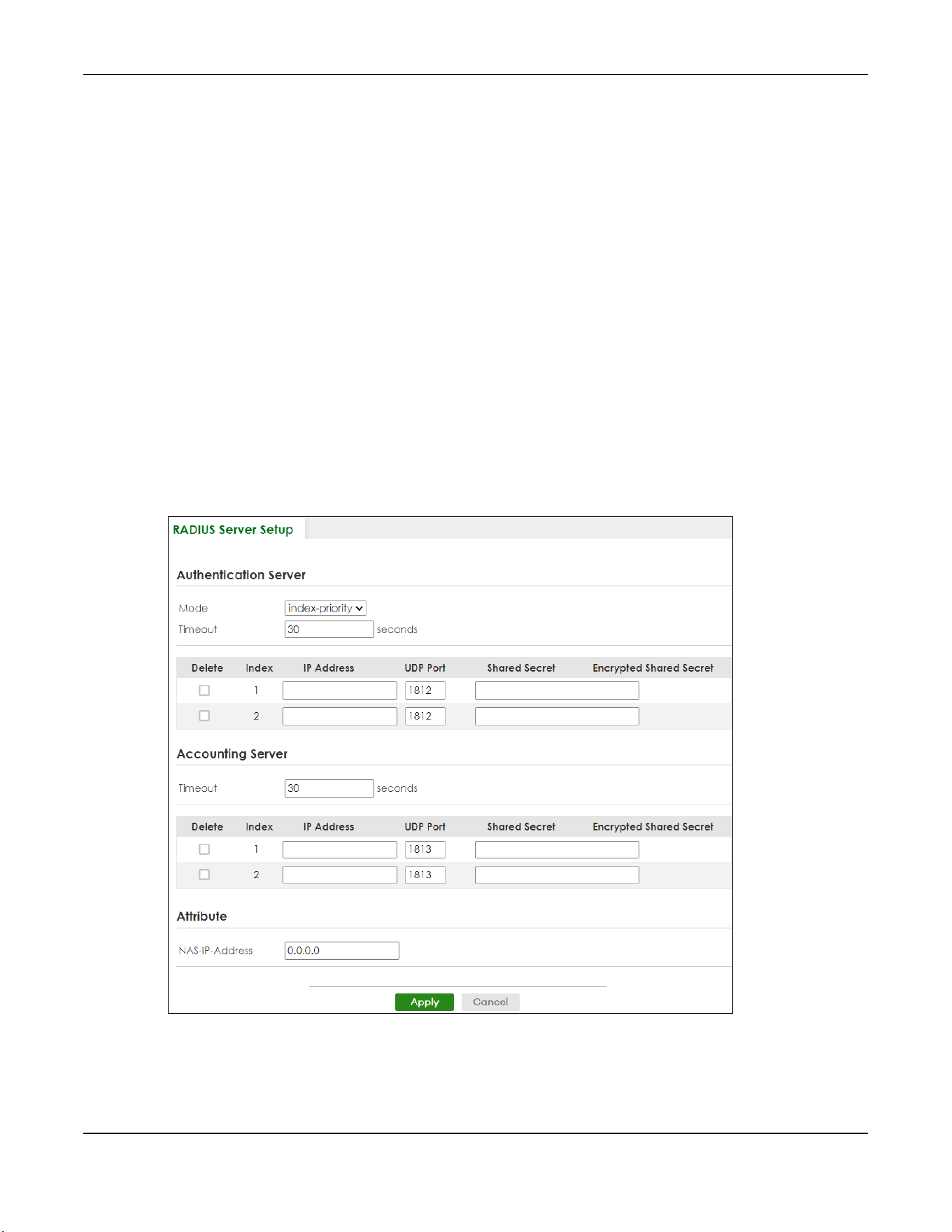Click UDP Port 1813 field in Accounting row 1
Viewport: 952px width, 1232px height.
point(425,849)
